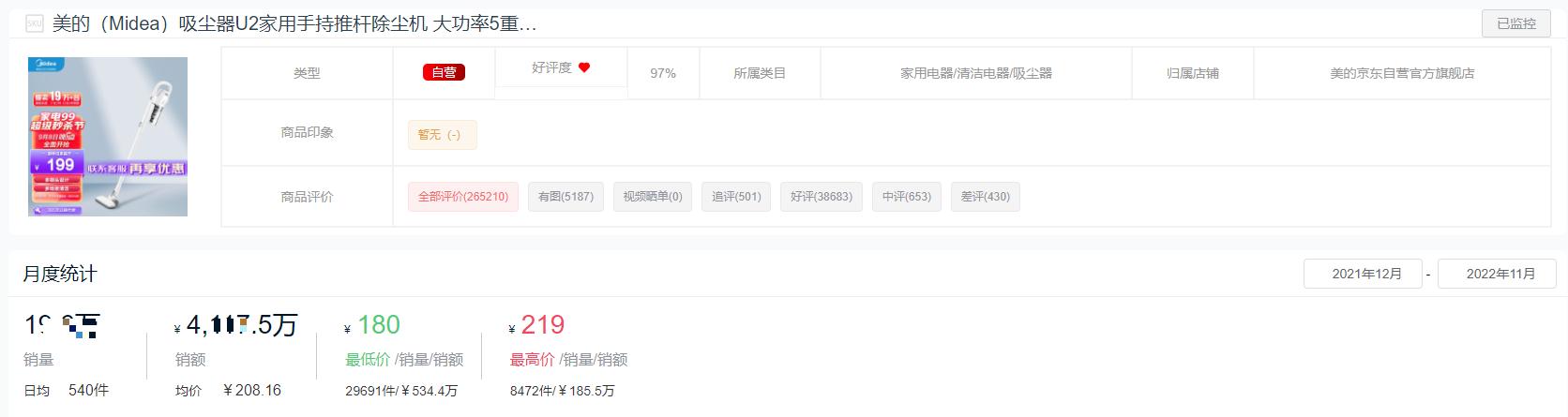Image resolution: width=1568 pixels, height=417 pixels.
Task: Open the Midea vacuum product thumbnail
Action: tap(108, 137)
